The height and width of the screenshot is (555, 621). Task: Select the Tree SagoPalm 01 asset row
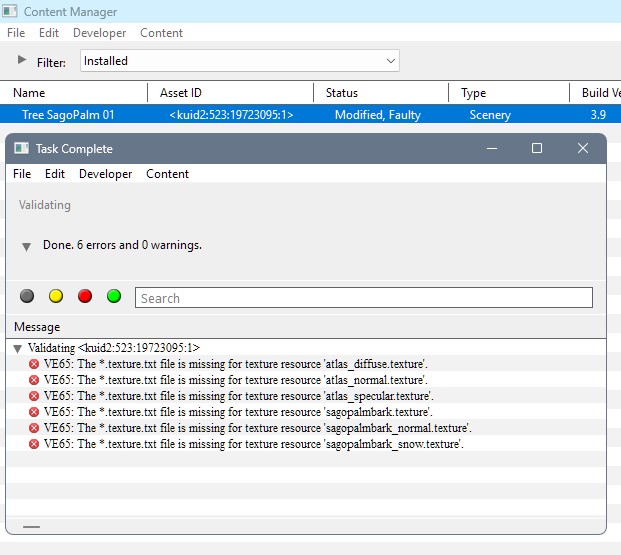[310, 114]
